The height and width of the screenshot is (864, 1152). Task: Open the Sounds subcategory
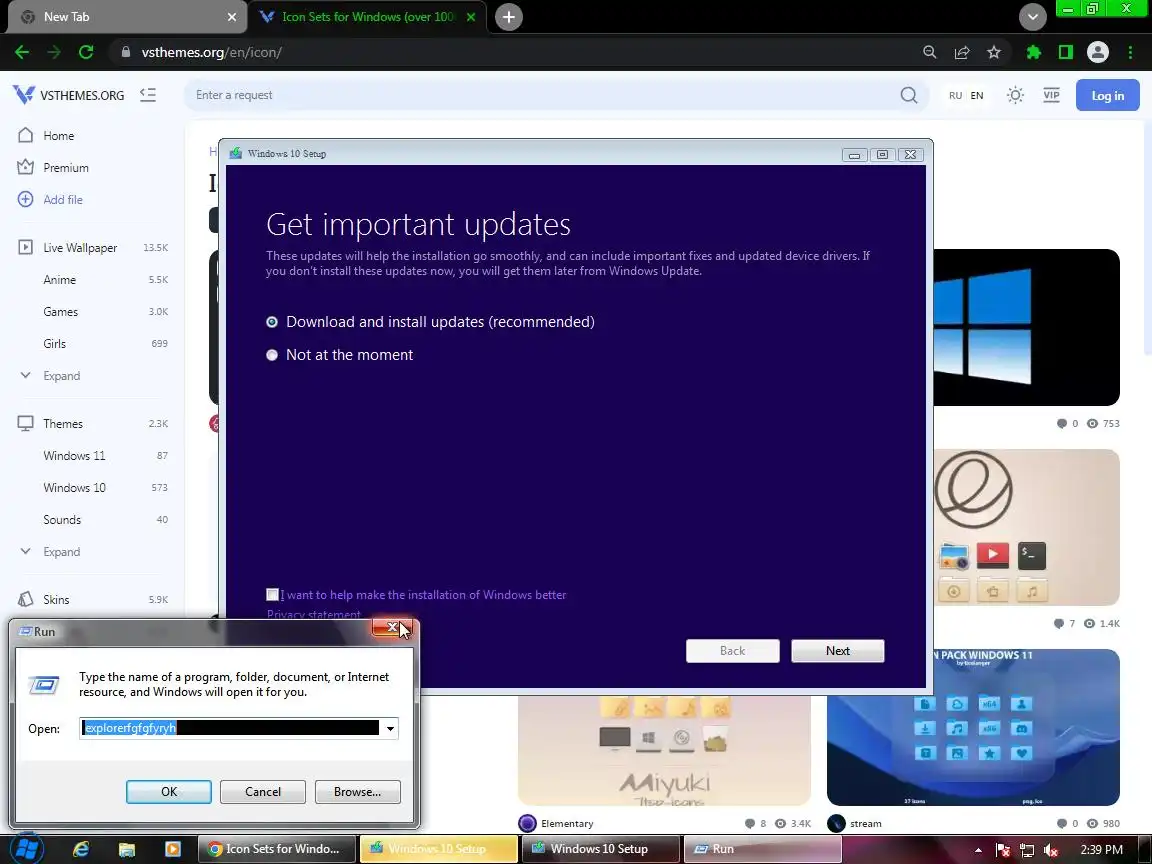(x=62, y=519)
